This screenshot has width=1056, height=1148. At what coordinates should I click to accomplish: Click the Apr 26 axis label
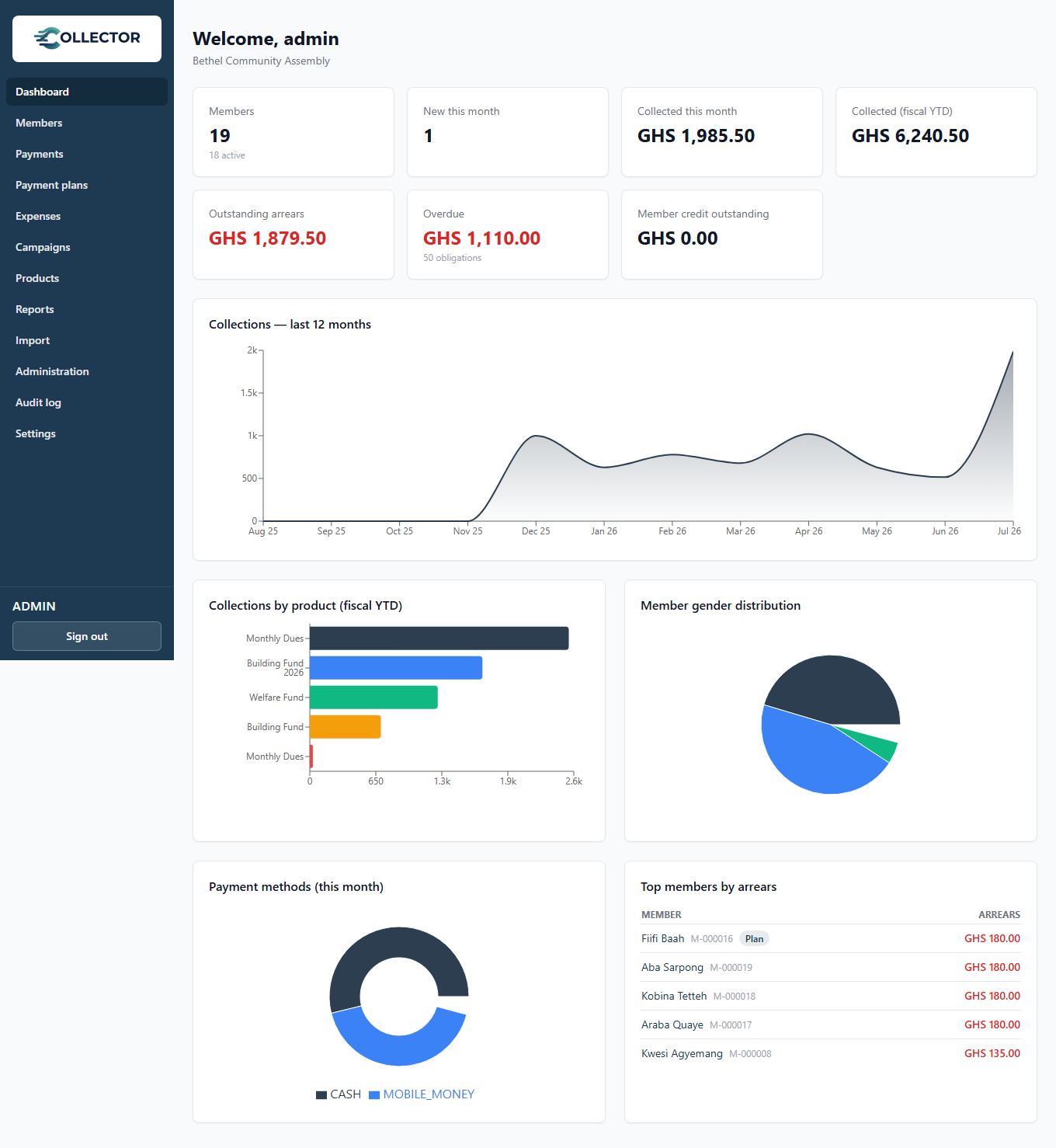coord(808,531)
